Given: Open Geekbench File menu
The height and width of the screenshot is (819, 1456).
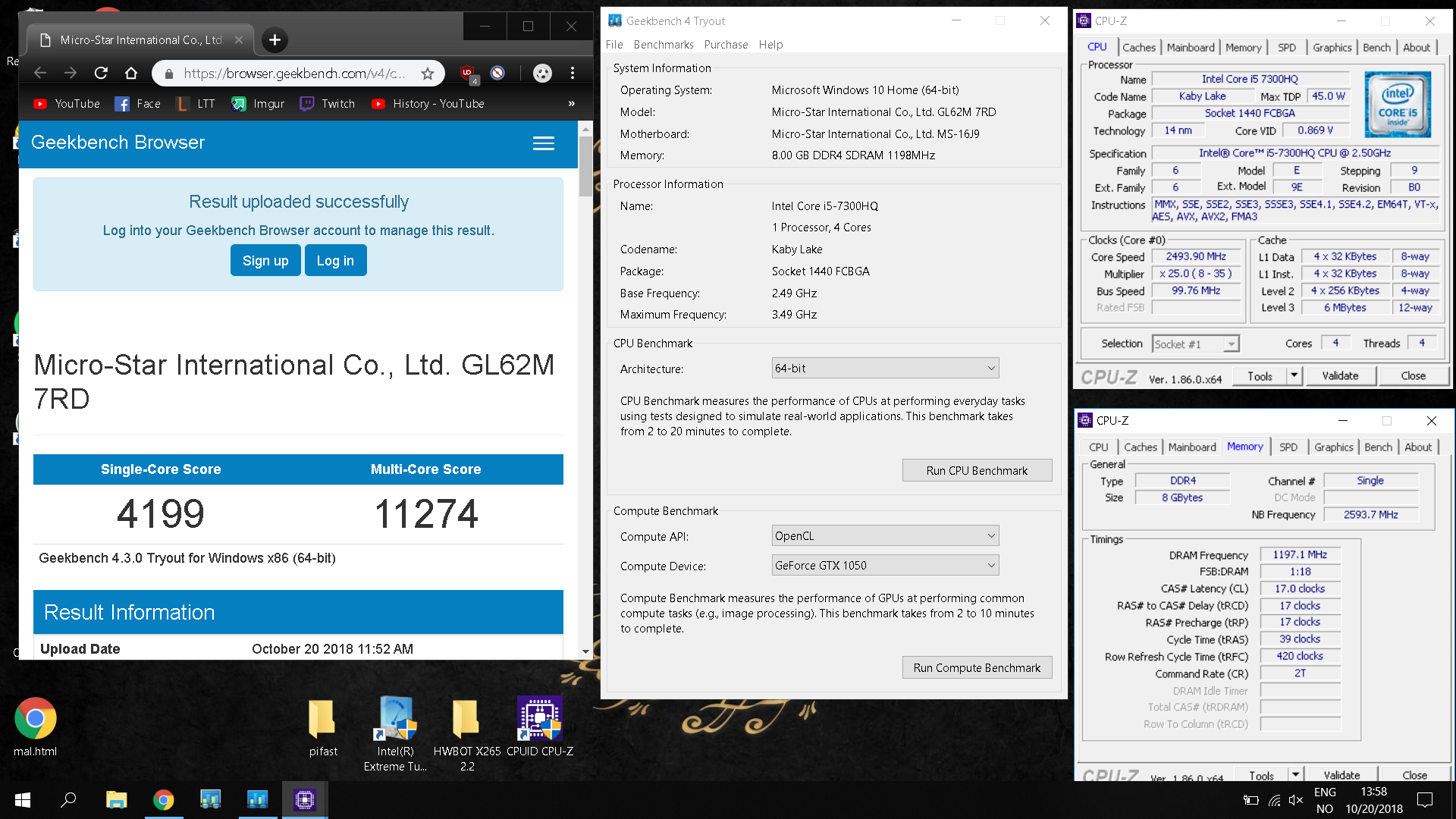Looking at the screenshot, I should coord(614,45).
